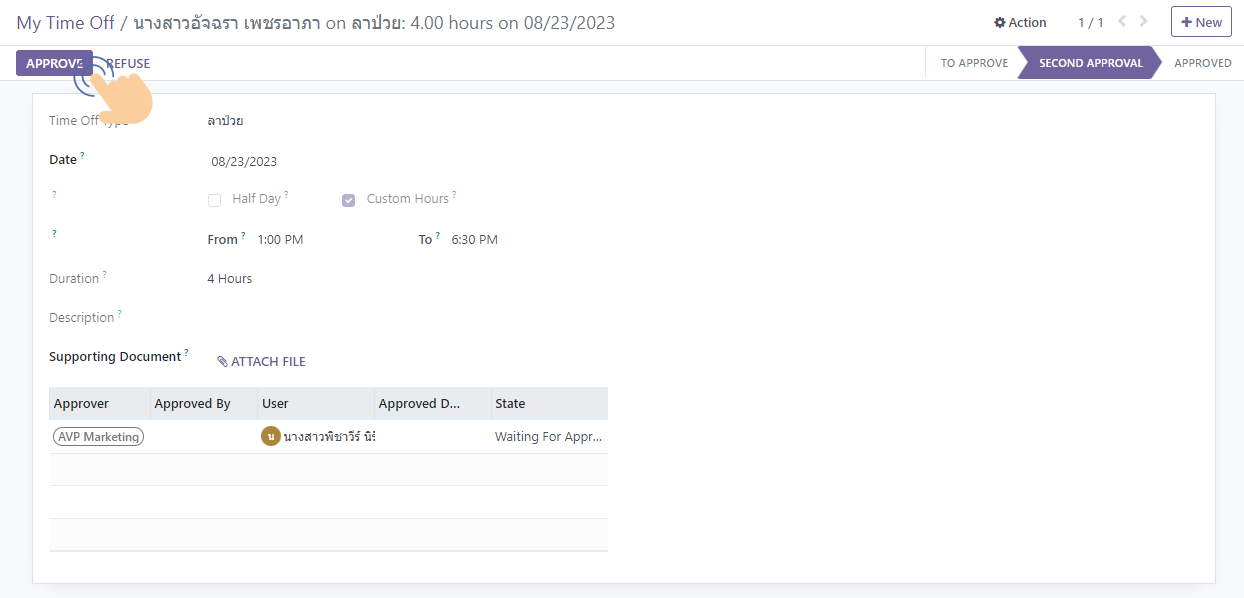Click user avatar in approver row
This screenshot has height=598, width=1244.
[270, 436]
